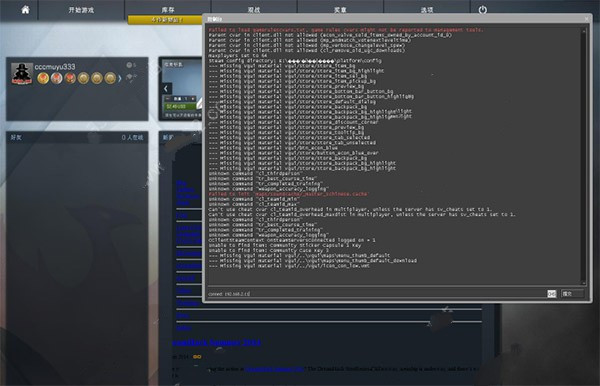Screen dimensions: 600x386
Task: Click the 'OnSteamServersConnected logged on = 1' line
Action: click(292, 240)
